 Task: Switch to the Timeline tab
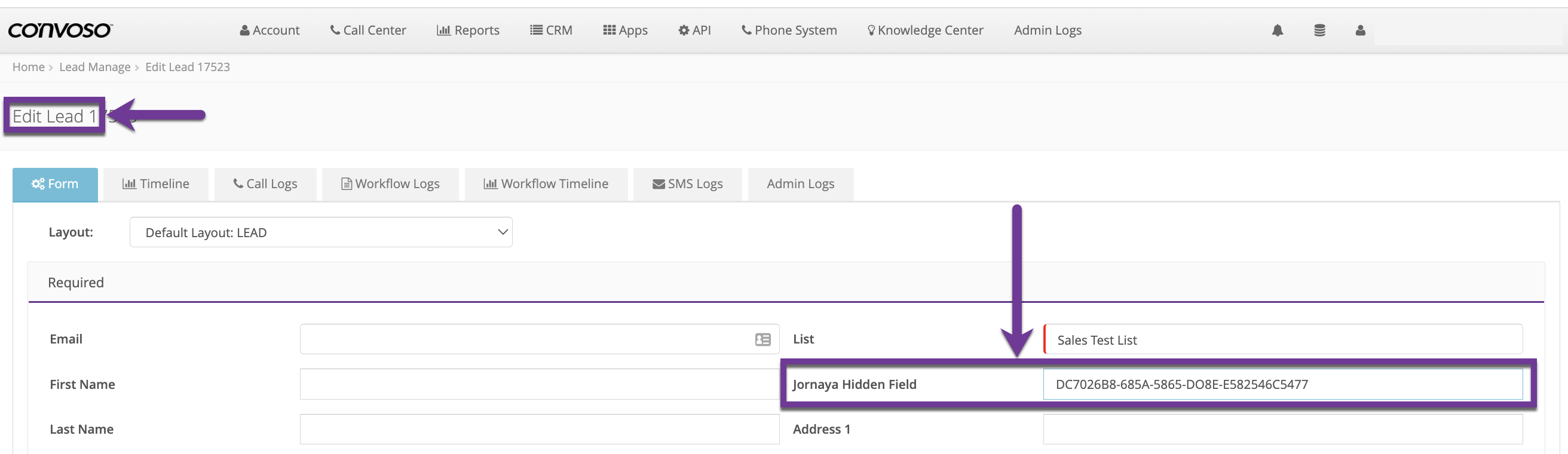[x=156, y=185]
